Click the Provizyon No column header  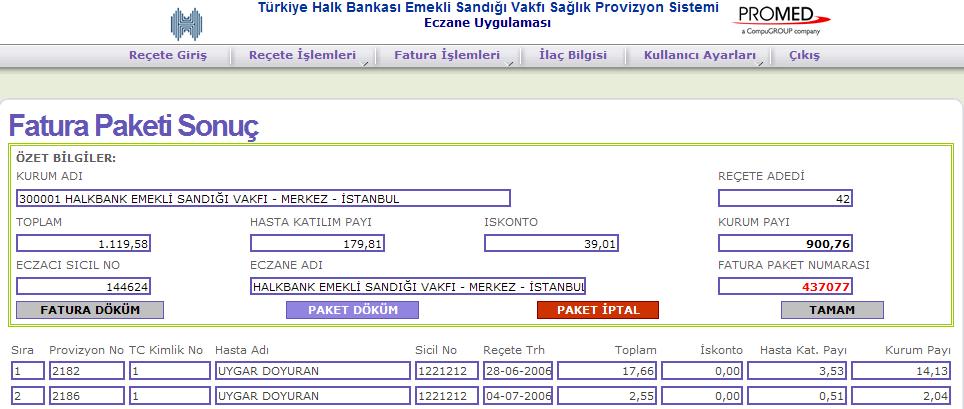point(87,350)
